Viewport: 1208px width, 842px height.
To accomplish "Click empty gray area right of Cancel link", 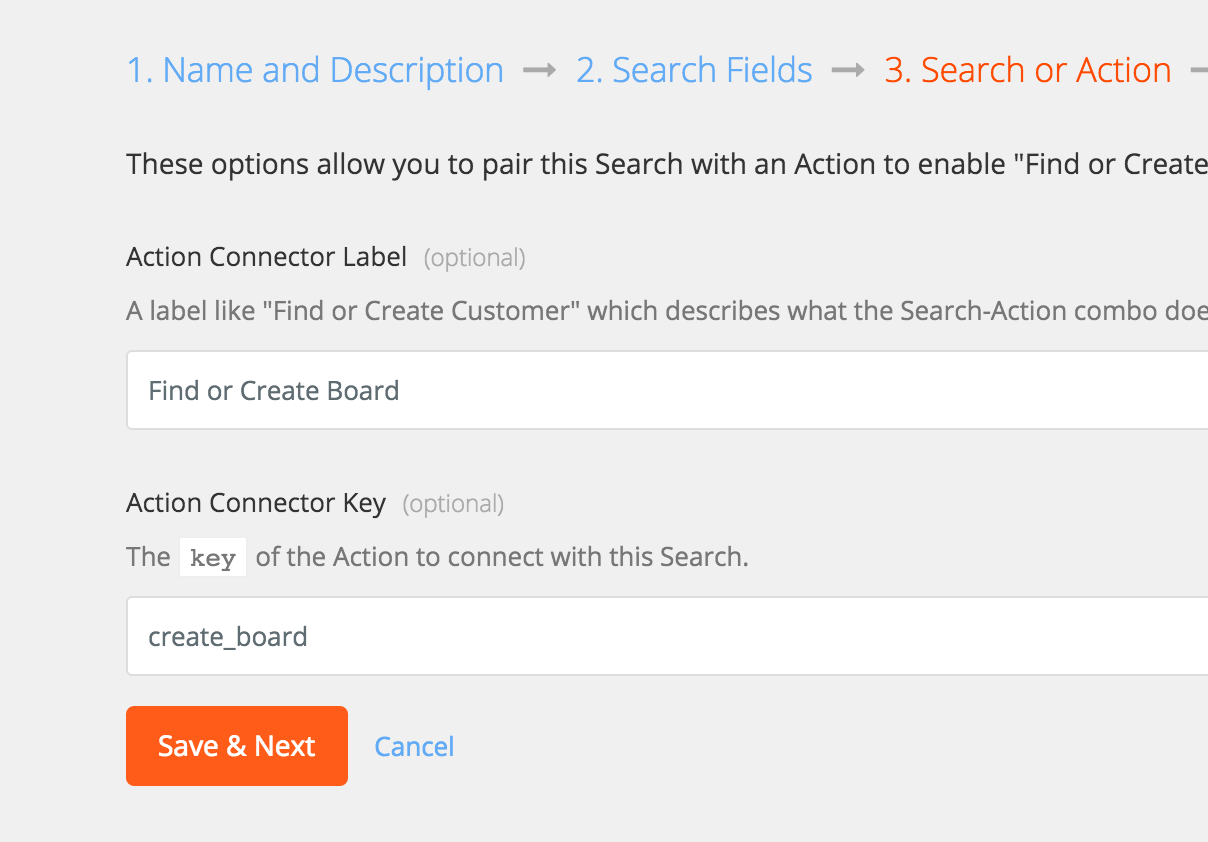I will (x=830, y=747).
